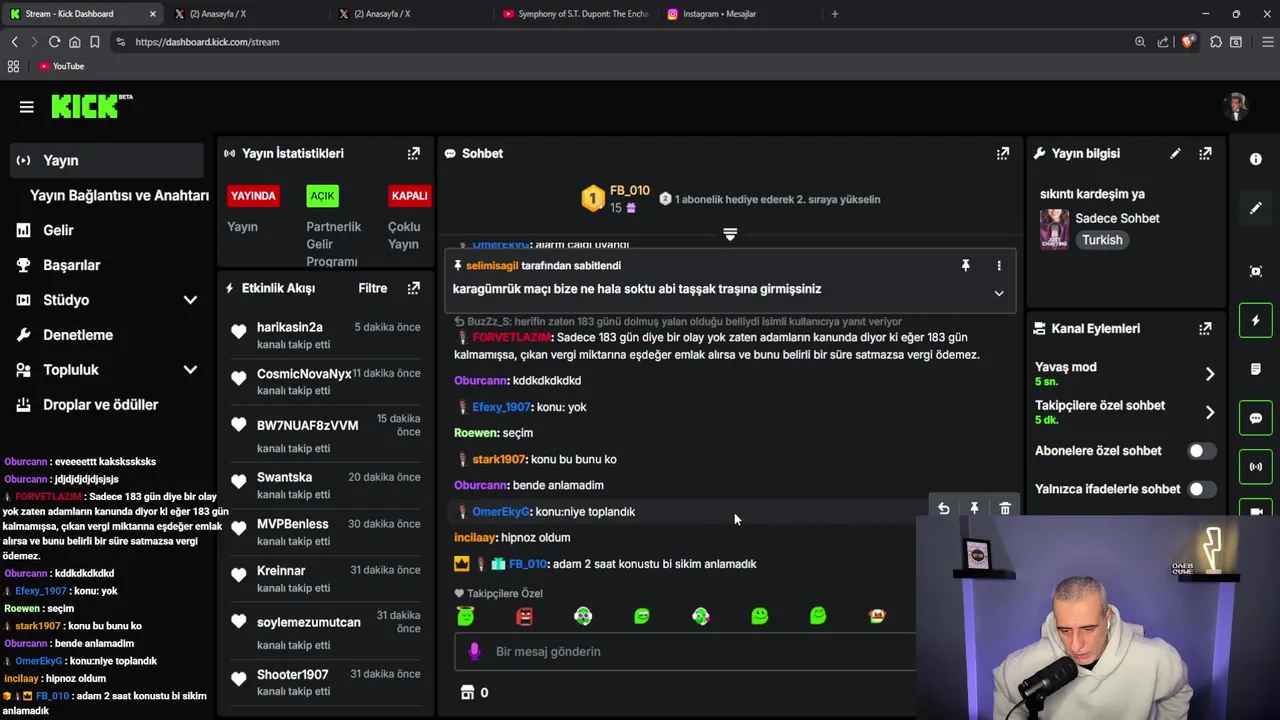This screenshot has width=1280, height=720.
Task: Open pinned message three-dot options
Action: click(998, 265)
